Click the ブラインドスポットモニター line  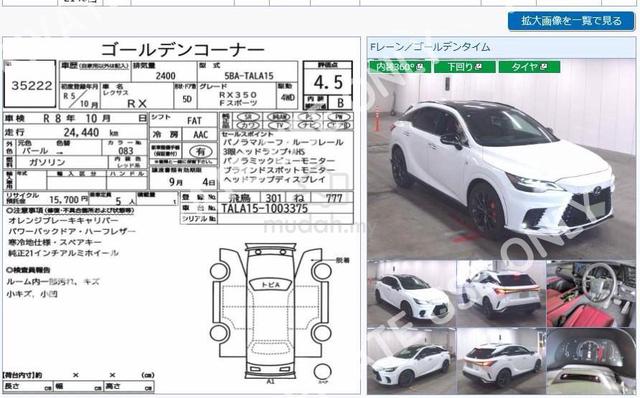coord(279,171)
